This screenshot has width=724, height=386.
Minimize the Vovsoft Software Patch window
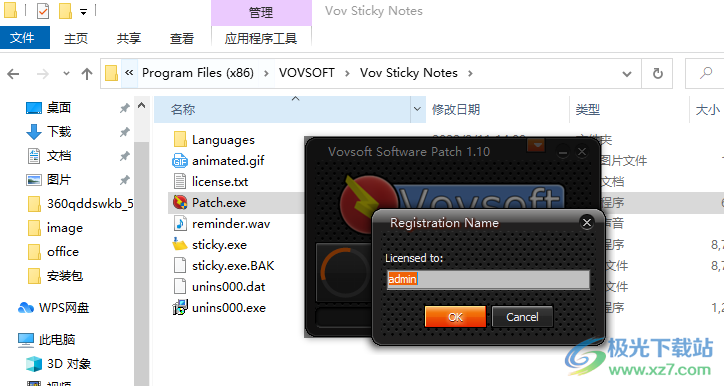[563, 152]
